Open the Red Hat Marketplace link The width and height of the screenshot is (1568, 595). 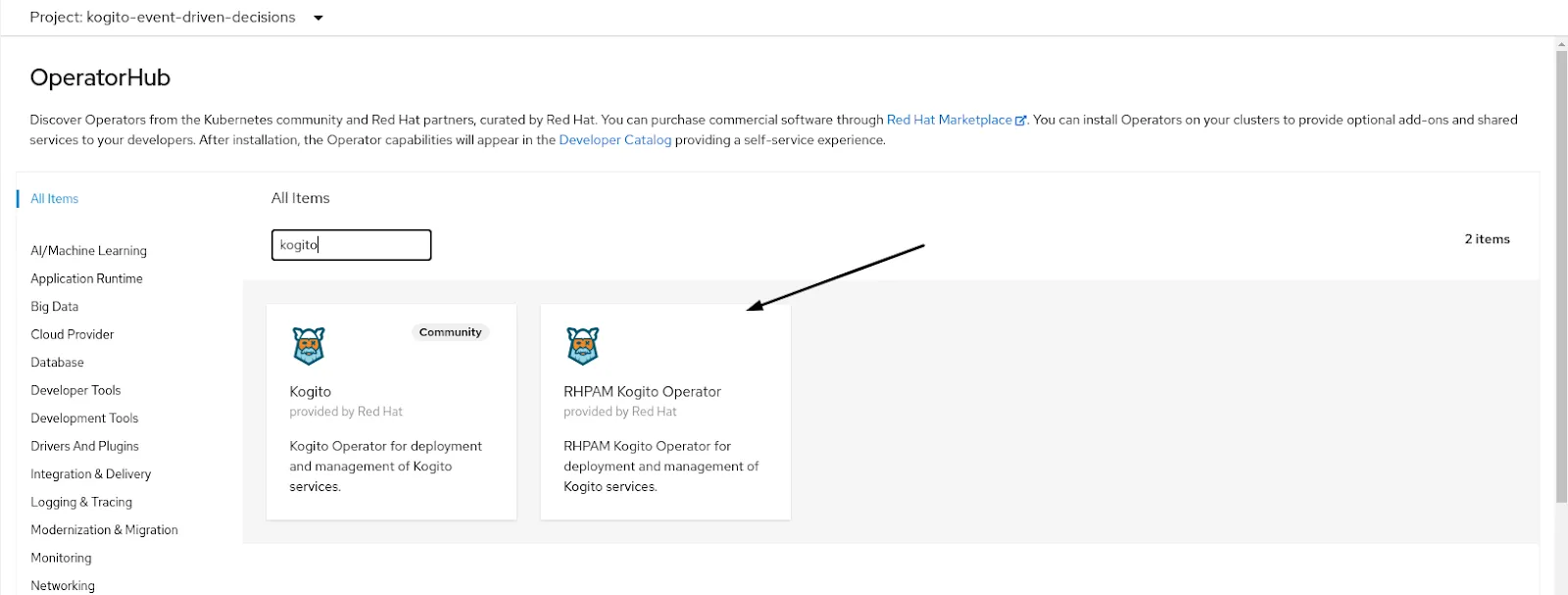pyautogui.click(x=949, y=120)
